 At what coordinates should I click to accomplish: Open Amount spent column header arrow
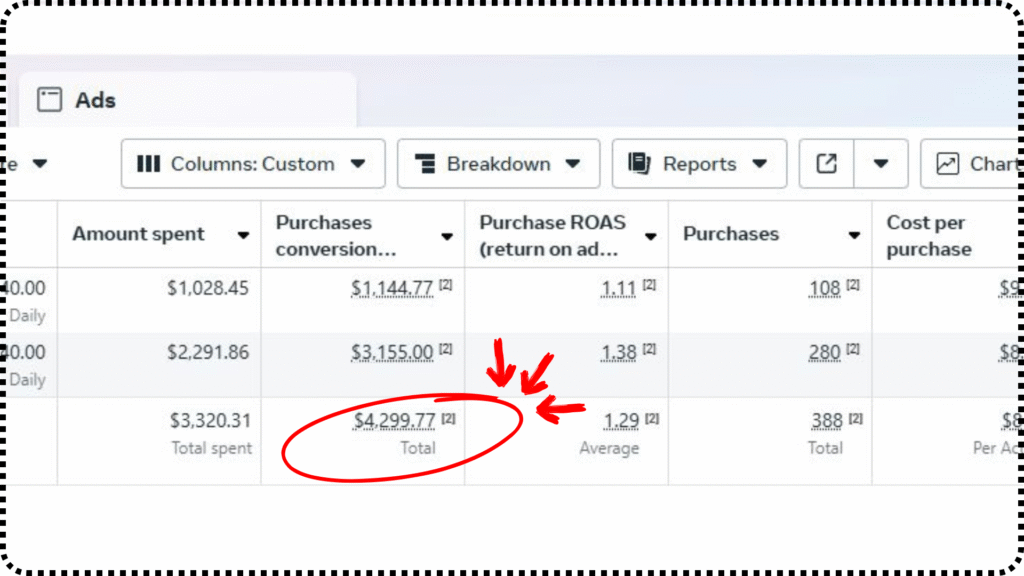point(243,235)
